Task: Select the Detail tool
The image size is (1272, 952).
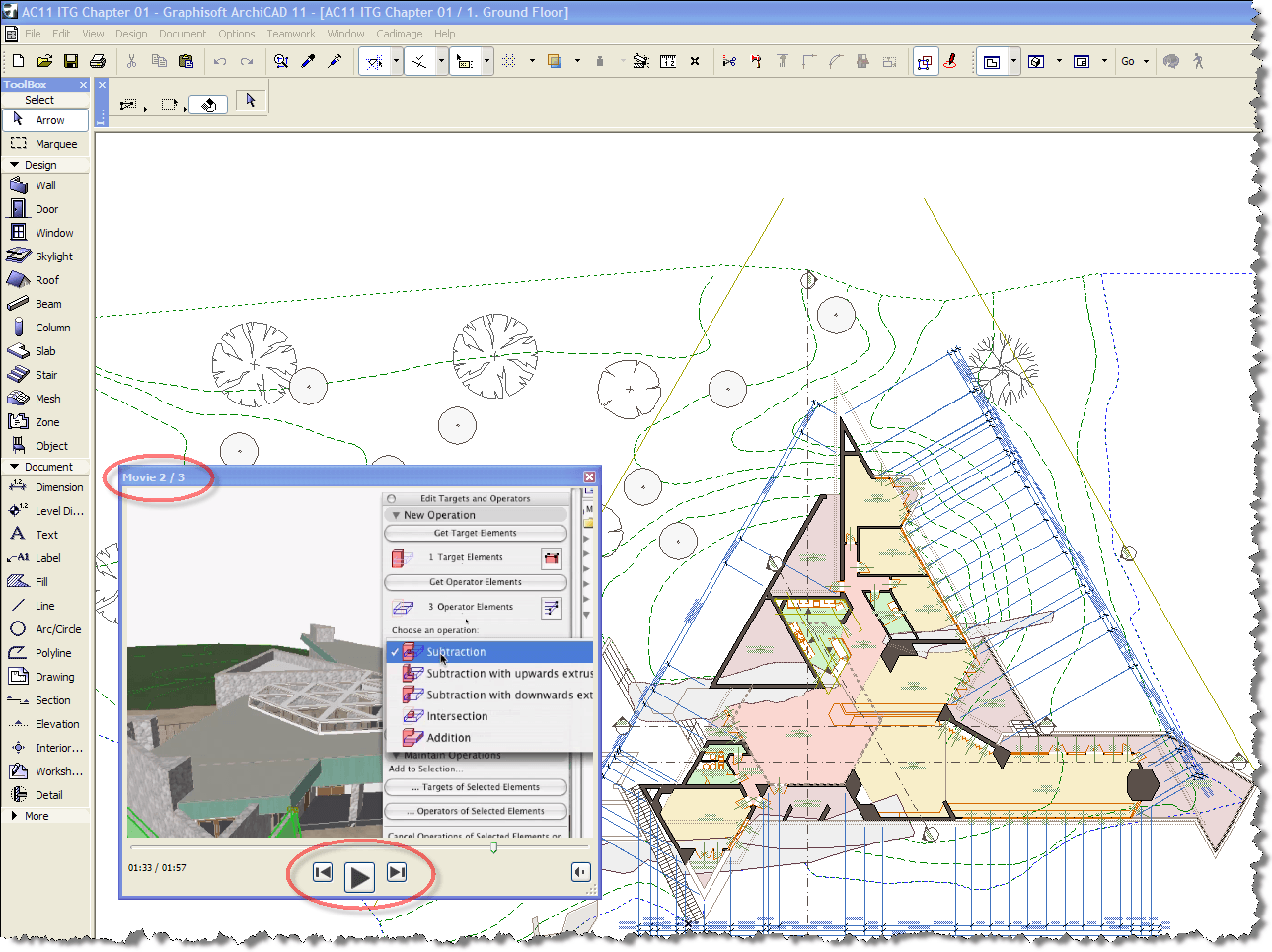Action: pyautogui.click(x=45, y=795)
